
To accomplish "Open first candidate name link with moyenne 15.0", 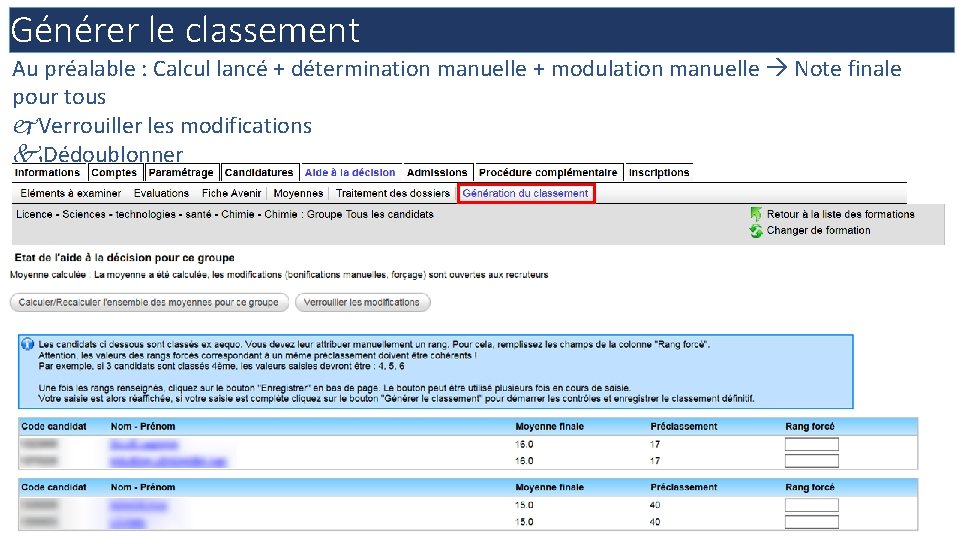I will (x=139, y=505).
